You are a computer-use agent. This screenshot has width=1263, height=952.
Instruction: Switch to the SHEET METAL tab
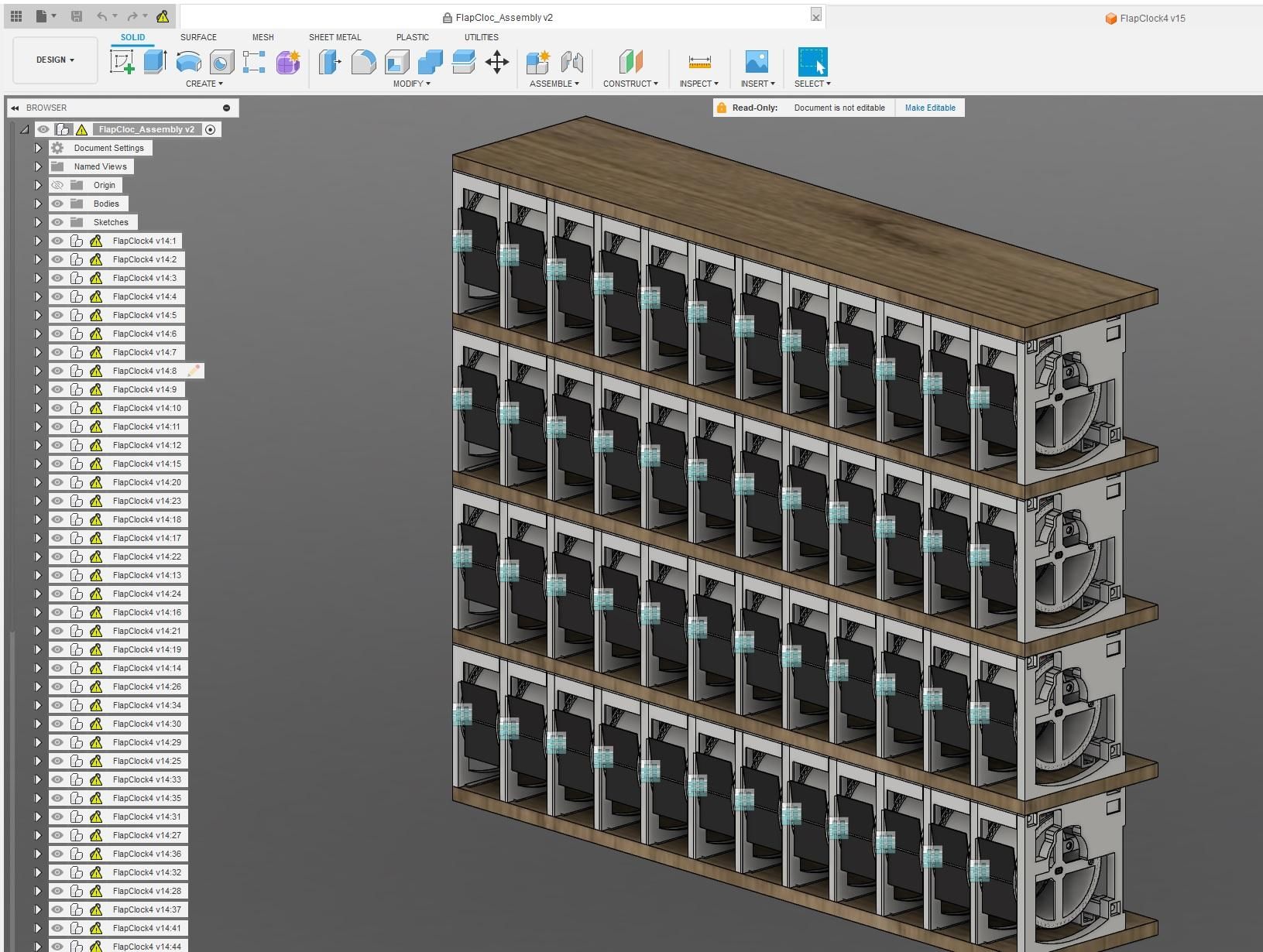(335, 37)
